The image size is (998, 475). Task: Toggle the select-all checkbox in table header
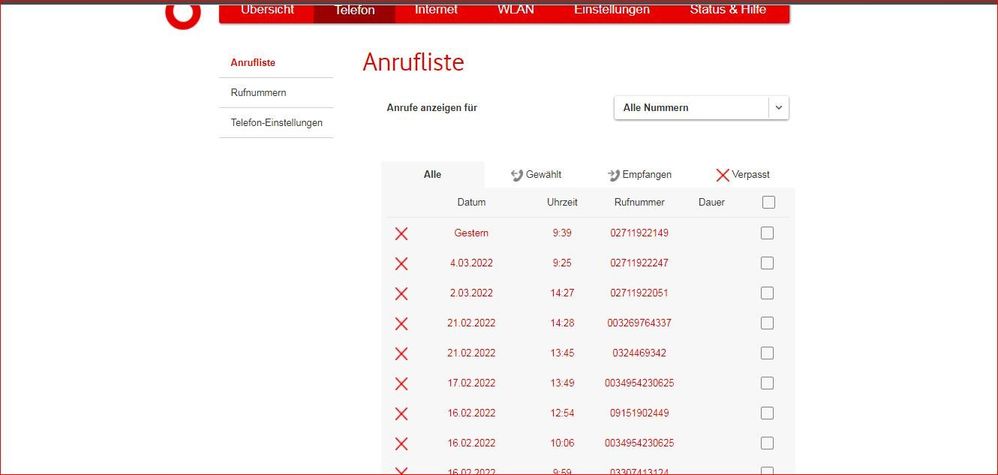(768, 202)
